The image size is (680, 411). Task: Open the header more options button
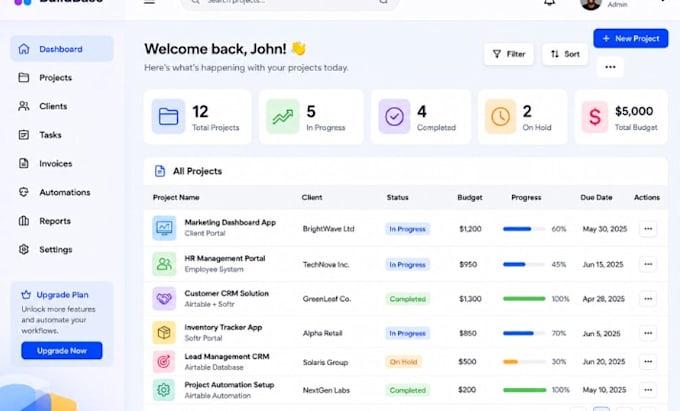coord(610,67)
